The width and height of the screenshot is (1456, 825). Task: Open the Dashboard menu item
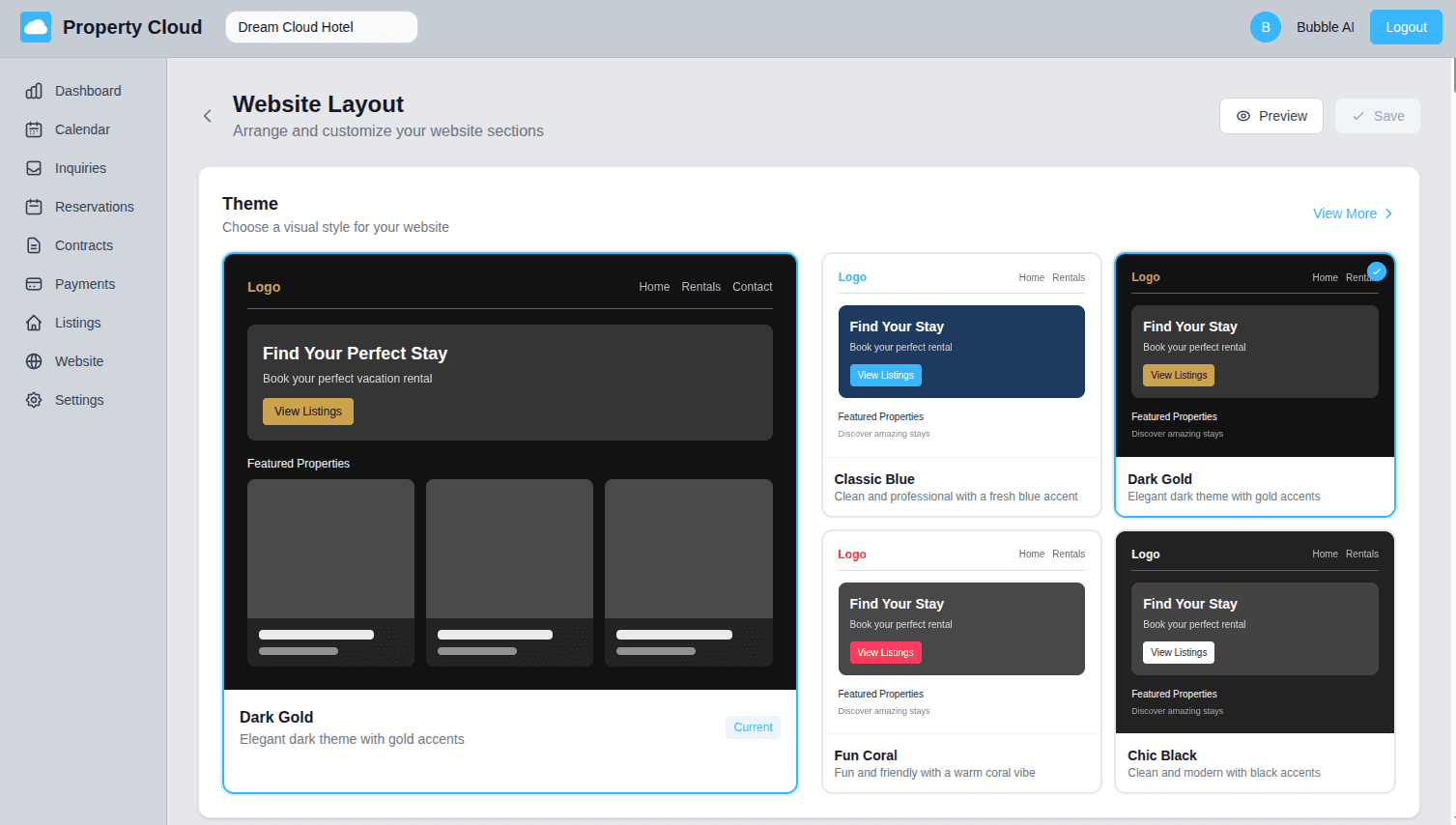coord(83,91)
